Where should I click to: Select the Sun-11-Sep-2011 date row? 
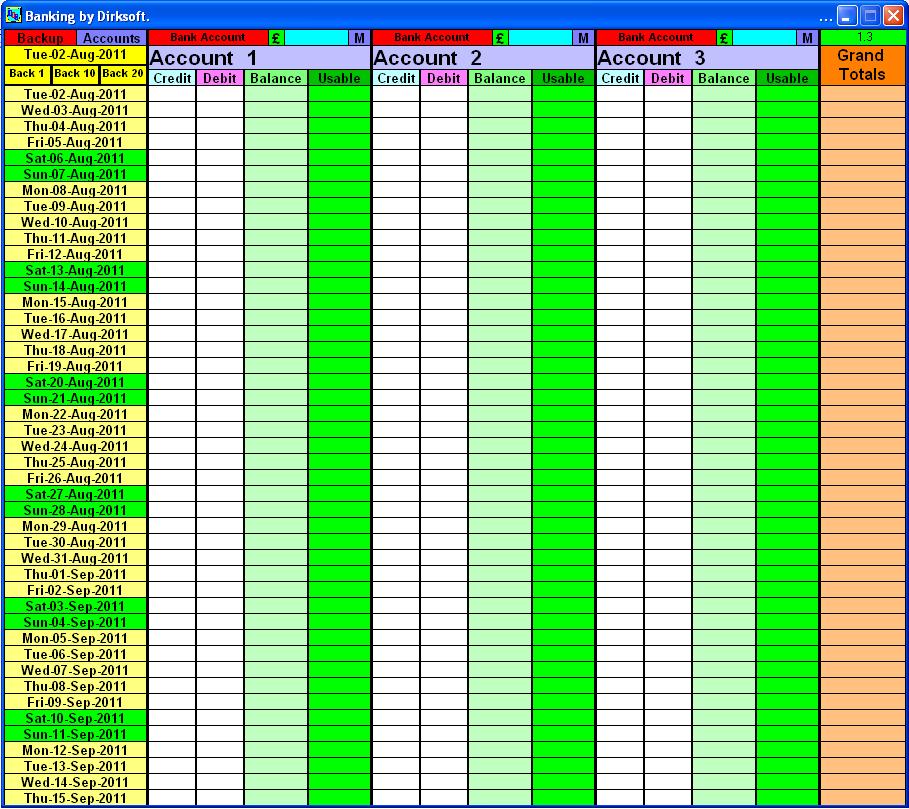tap(75, 734)
